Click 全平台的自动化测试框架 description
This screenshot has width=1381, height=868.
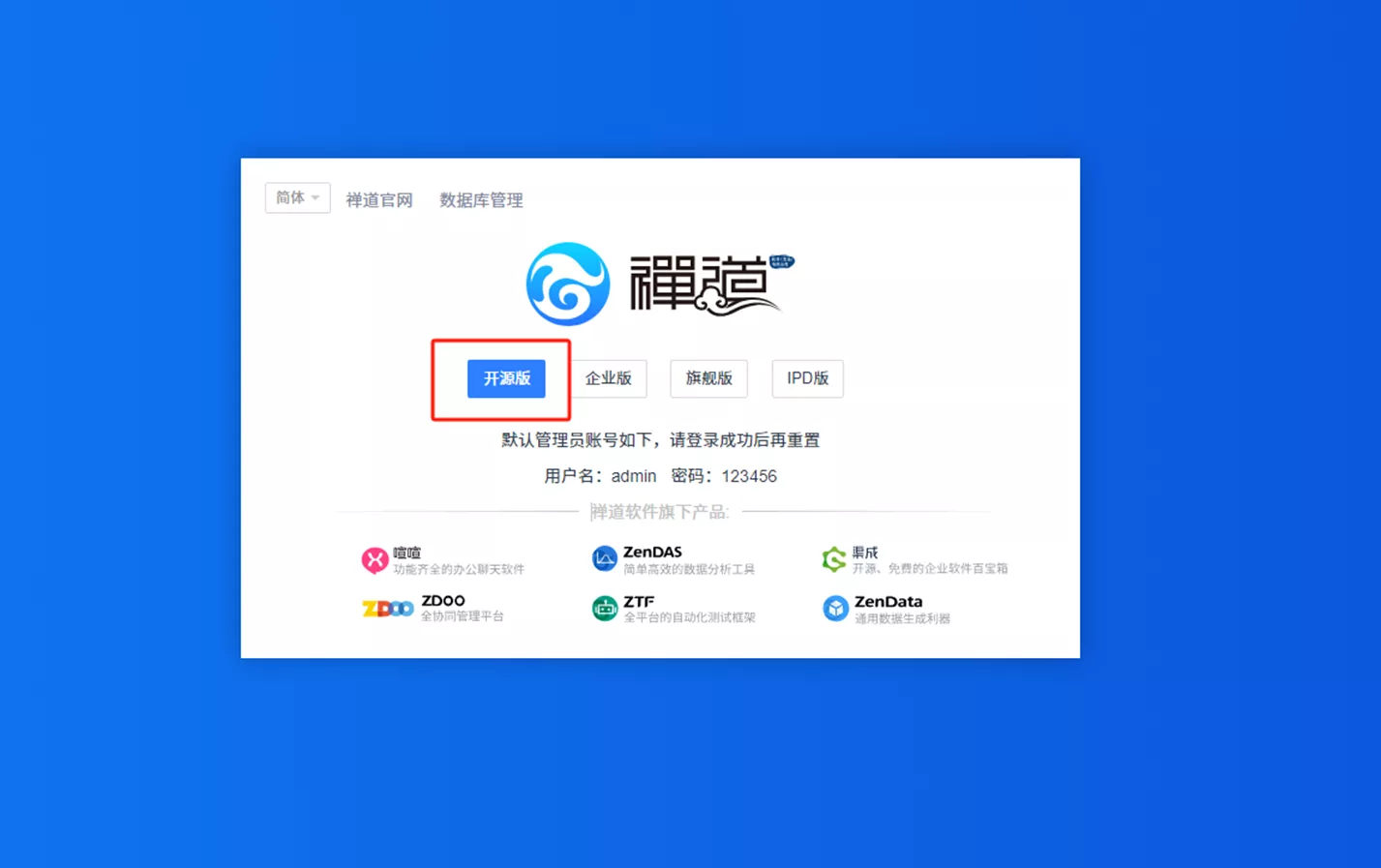point(689,617)
